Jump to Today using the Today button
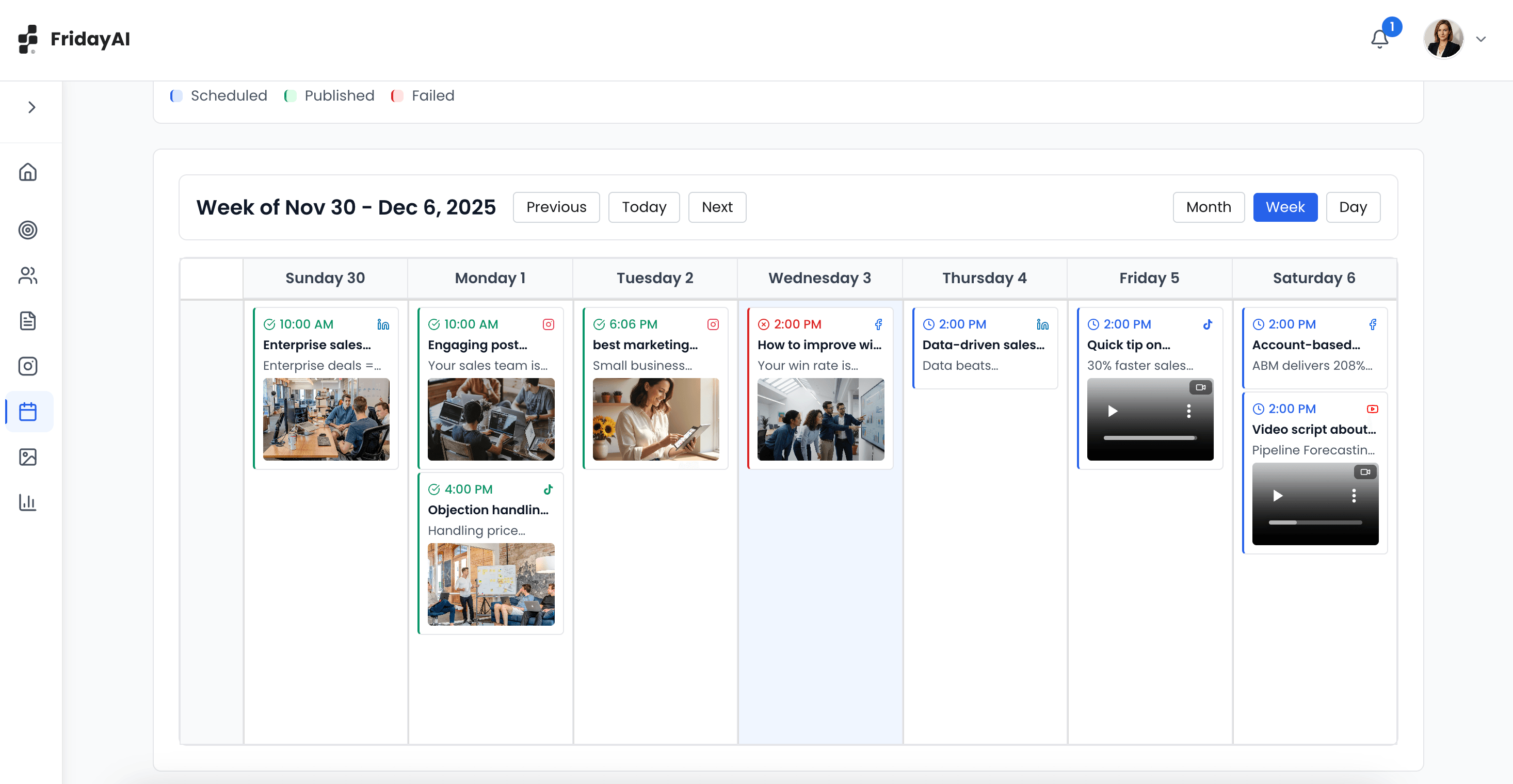 pos(643,207)
